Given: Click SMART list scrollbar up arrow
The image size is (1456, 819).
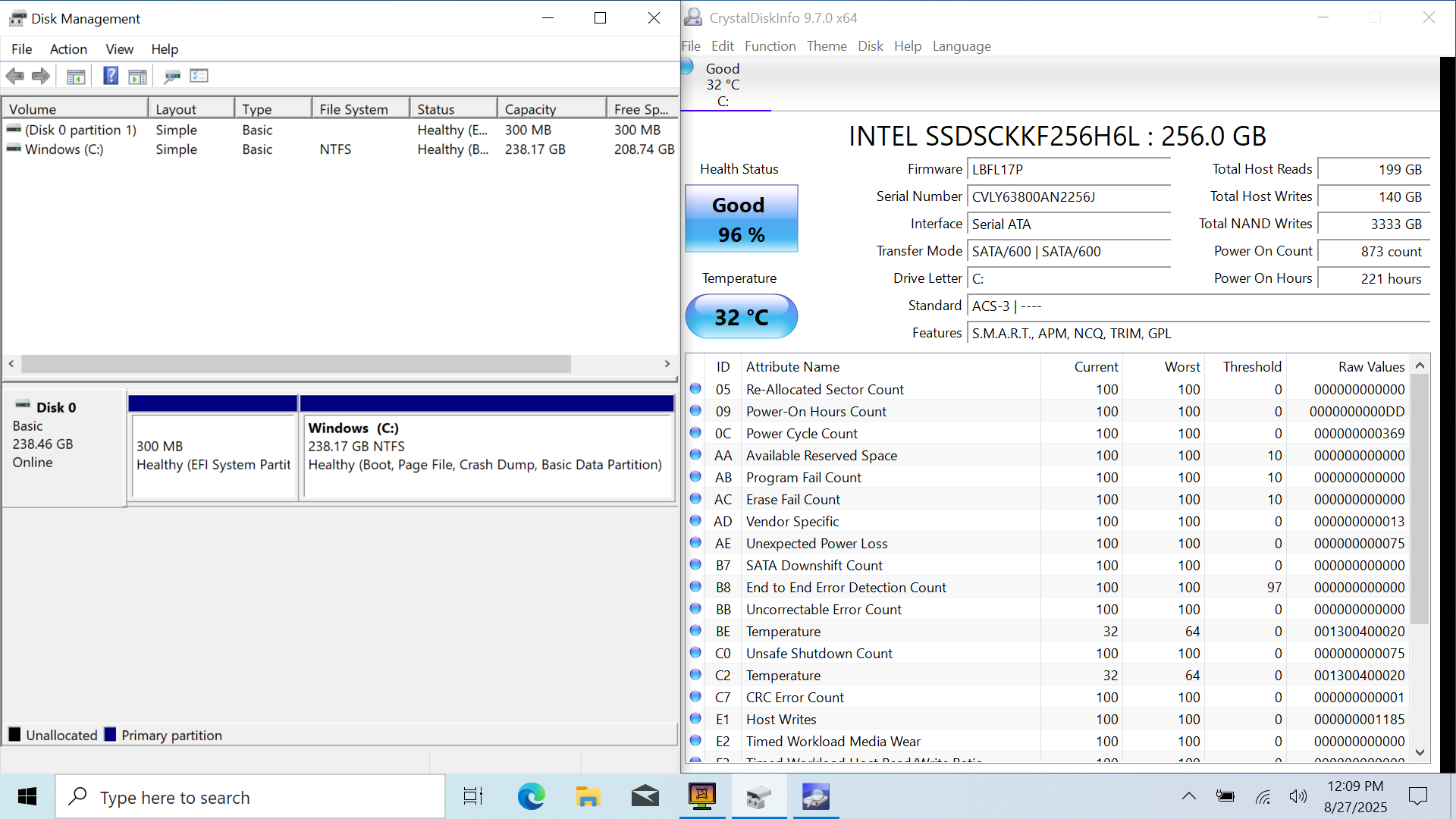Looking at the screenshot, I should coord(1420,366).
